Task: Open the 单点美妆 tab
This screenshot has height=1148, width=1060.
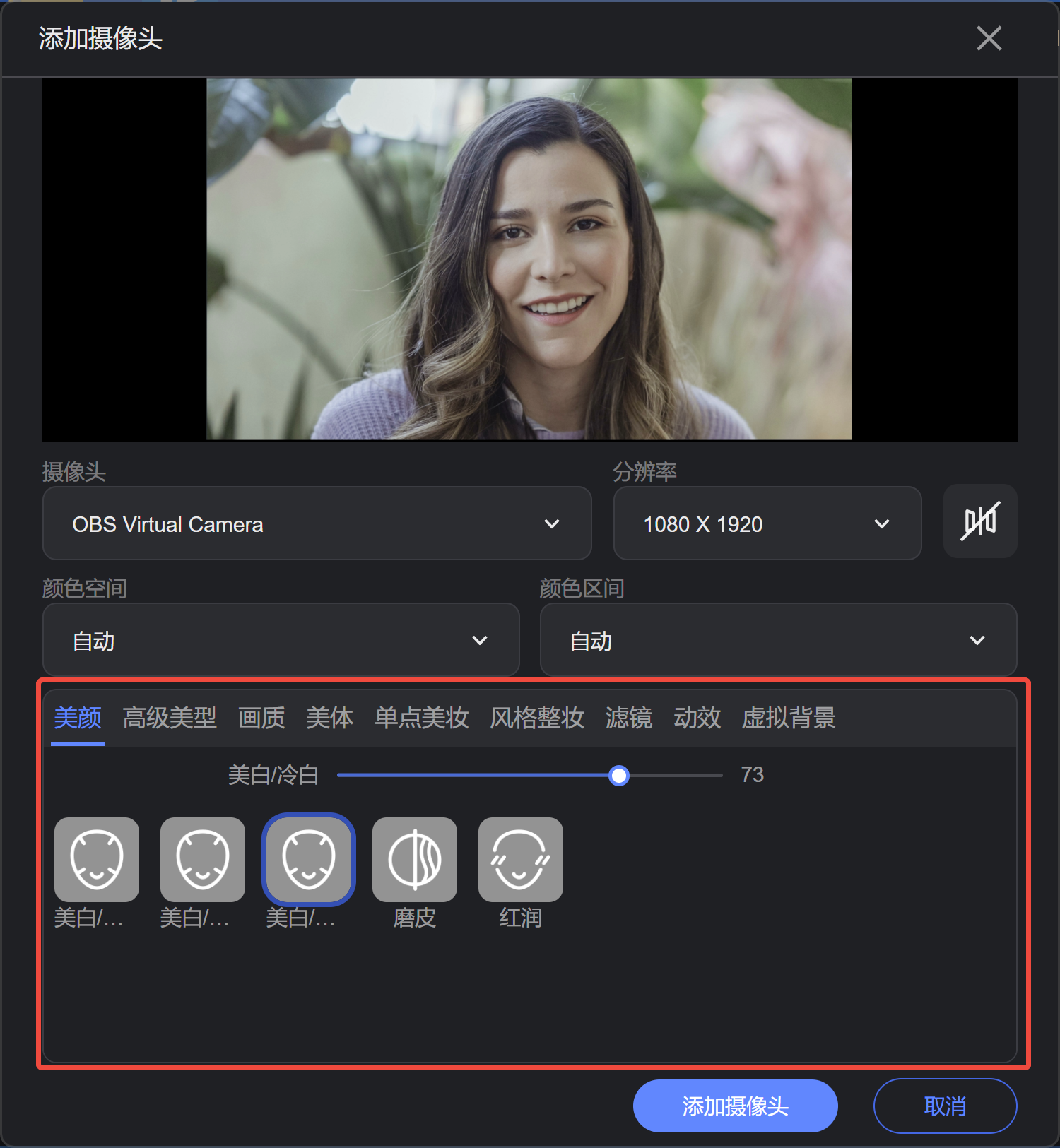Action: 422,718
